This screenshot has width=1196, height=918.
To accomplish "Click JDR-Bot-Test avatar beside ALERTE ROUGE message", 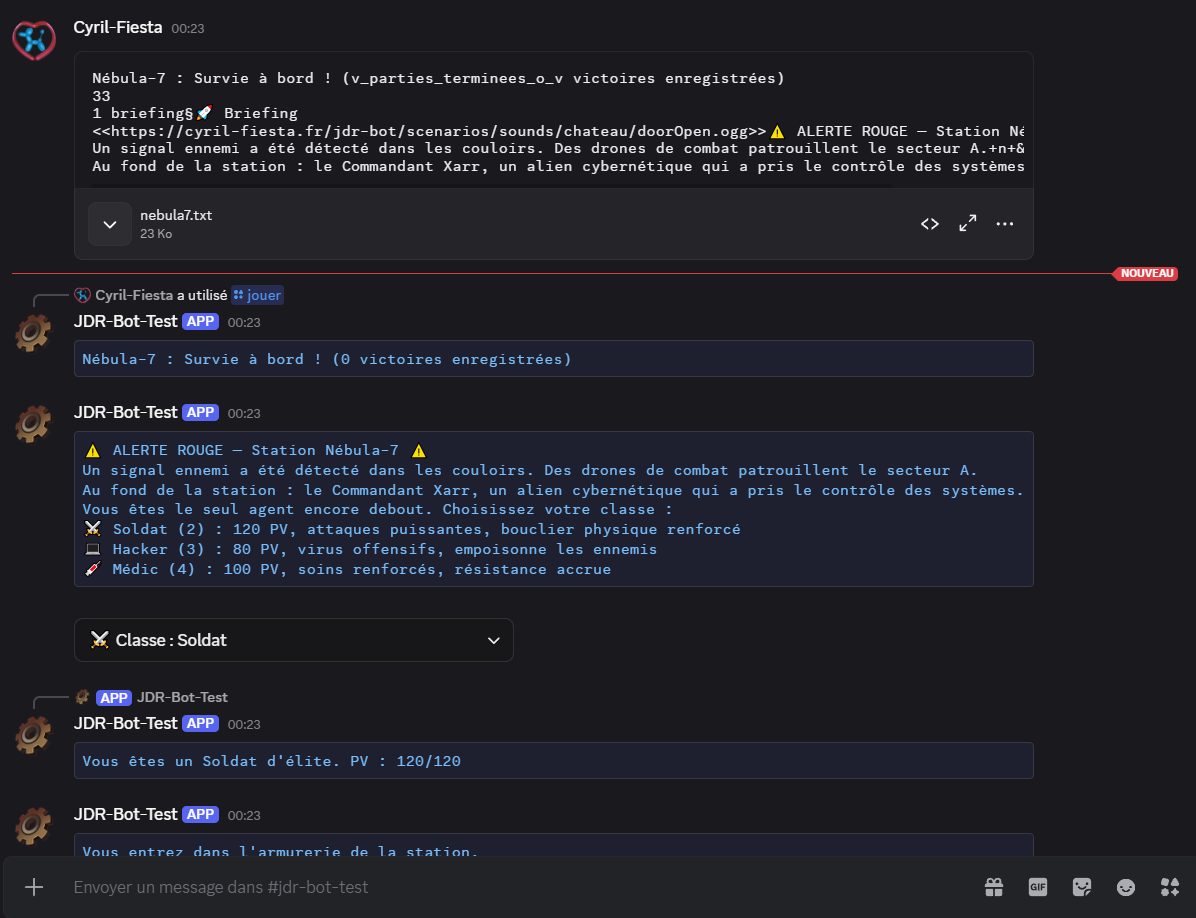I will click(x=33, y=424).
